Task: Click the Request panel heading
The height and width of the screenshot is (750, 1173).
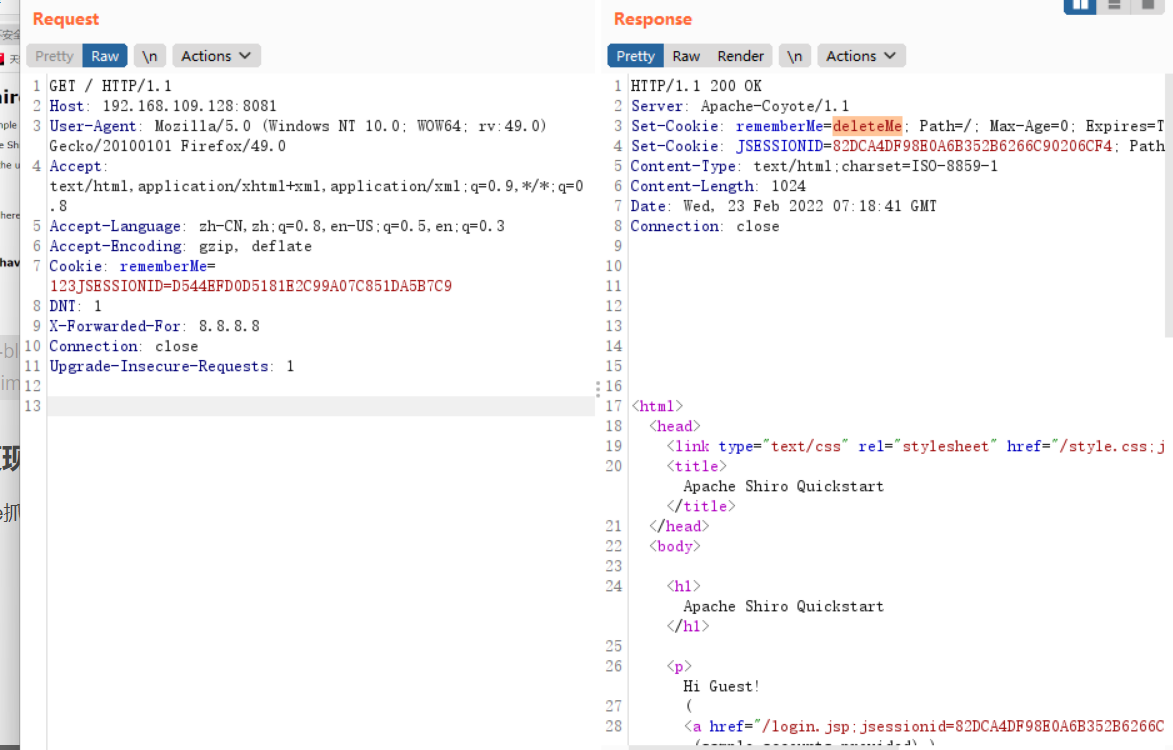Action: (66, 19)
